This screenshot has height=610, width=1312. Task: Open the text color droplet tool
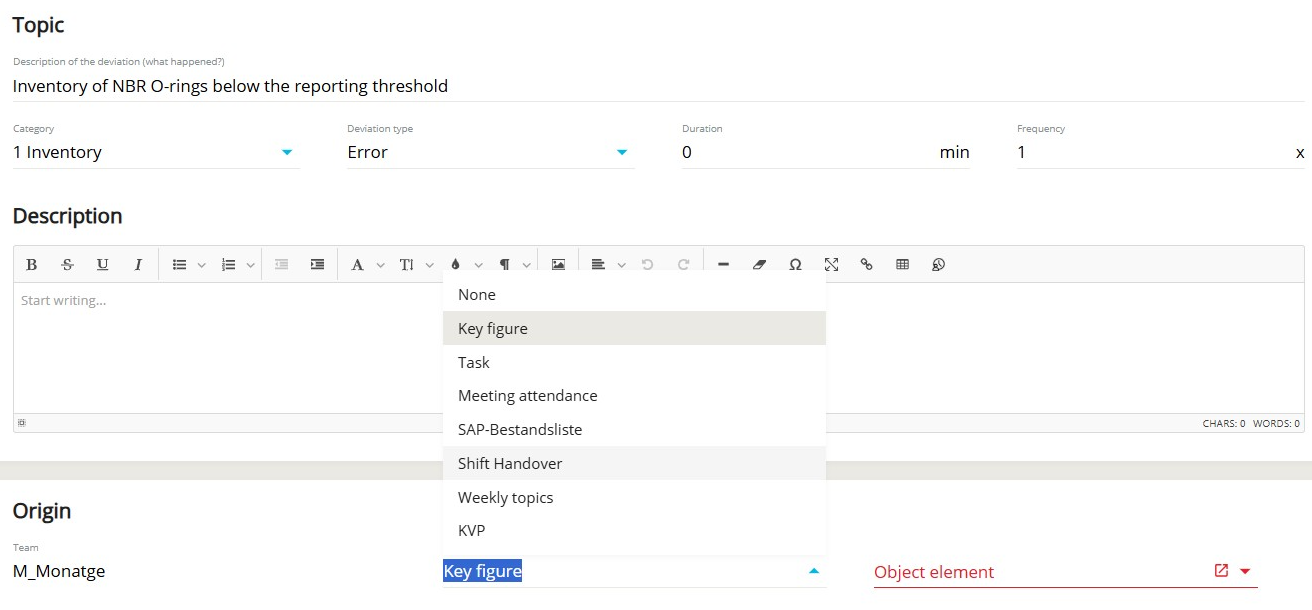tap(455, 265)
